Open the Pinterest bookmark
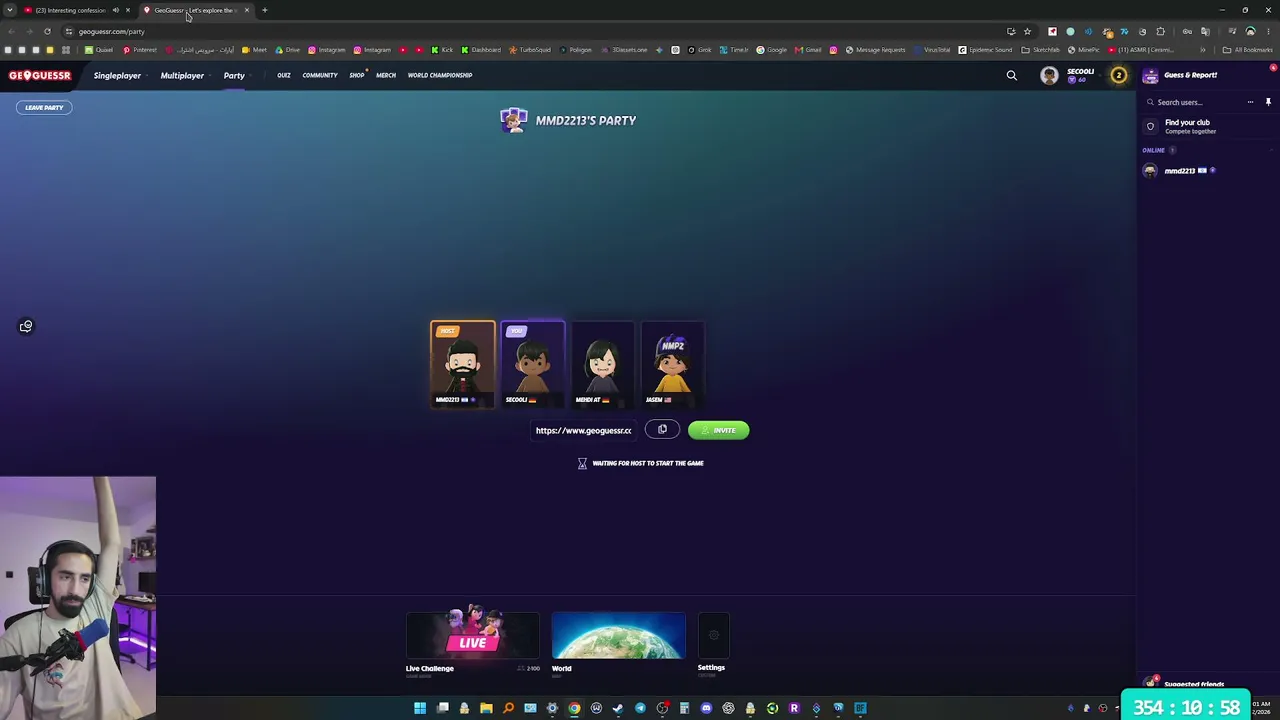This screenshot has height=720, width=1280. tap(140, 50)
